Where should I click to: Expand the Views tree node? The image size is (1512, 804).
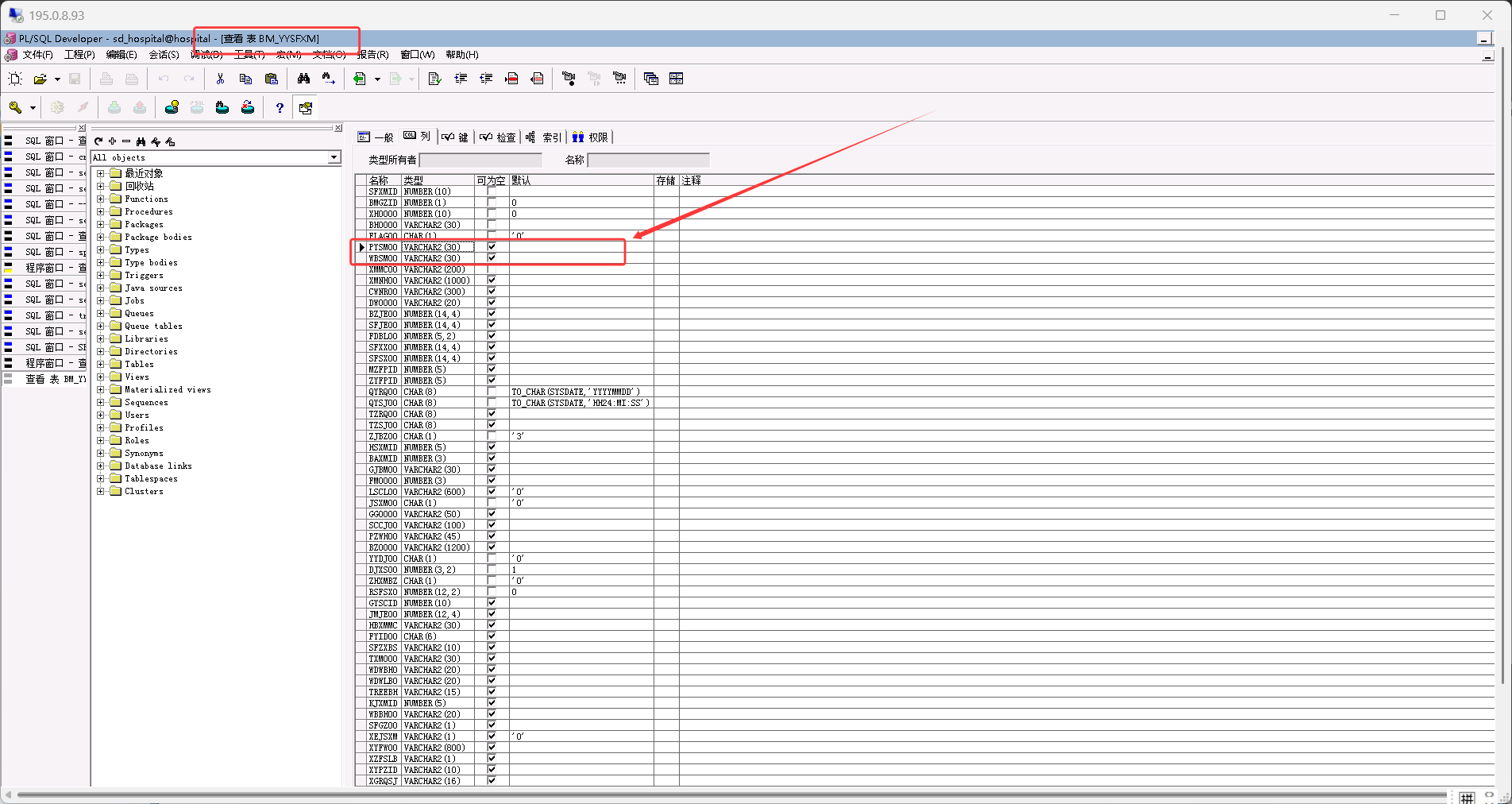101,377
